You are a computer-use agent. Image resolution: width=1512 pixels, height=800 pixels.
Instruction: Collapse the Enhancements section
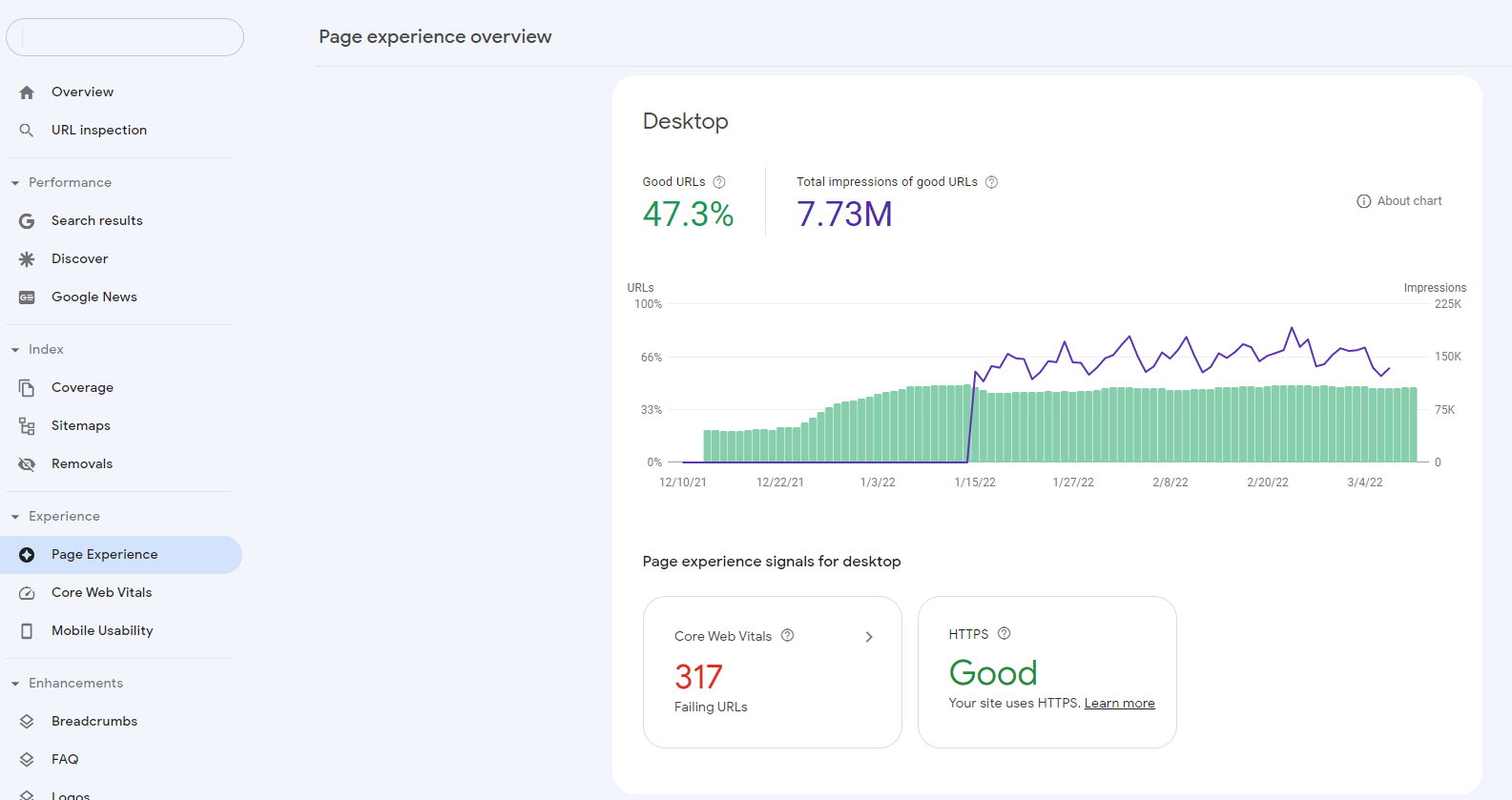click(x=15, y=684)
